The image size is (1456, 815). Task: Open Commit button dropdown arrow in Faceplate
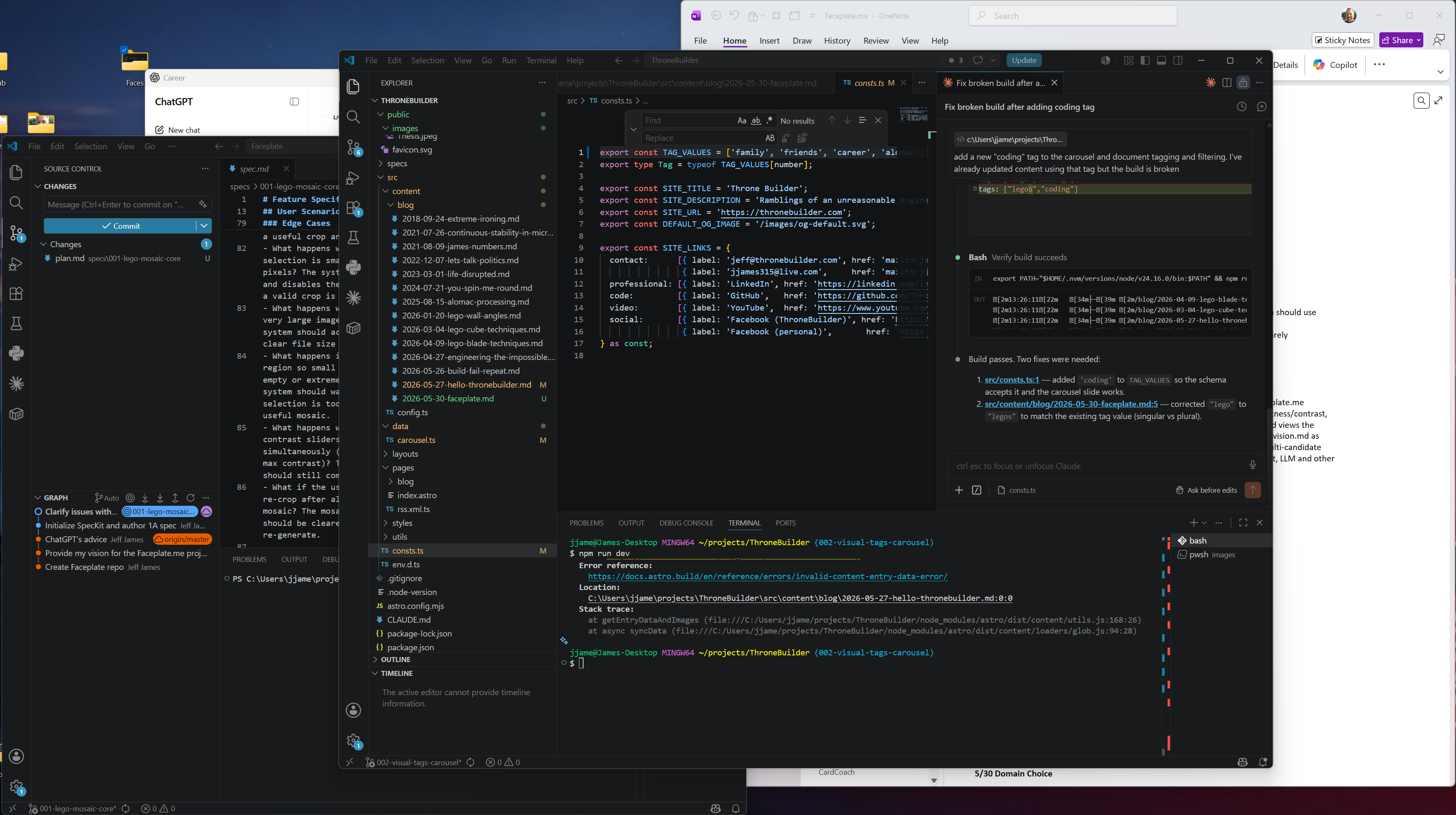tap(204, 225)
